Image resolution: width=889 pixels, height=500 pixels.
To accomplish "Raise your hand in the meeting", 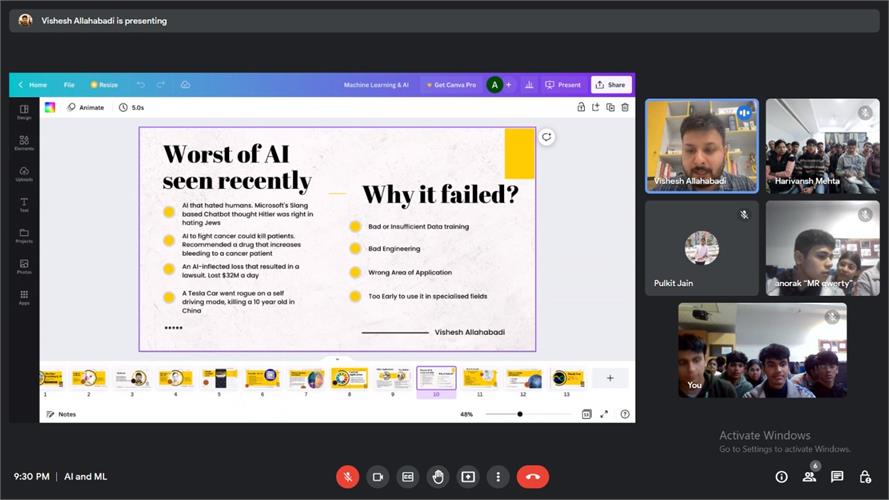I will pyautogui.click(x=437, y=477).
